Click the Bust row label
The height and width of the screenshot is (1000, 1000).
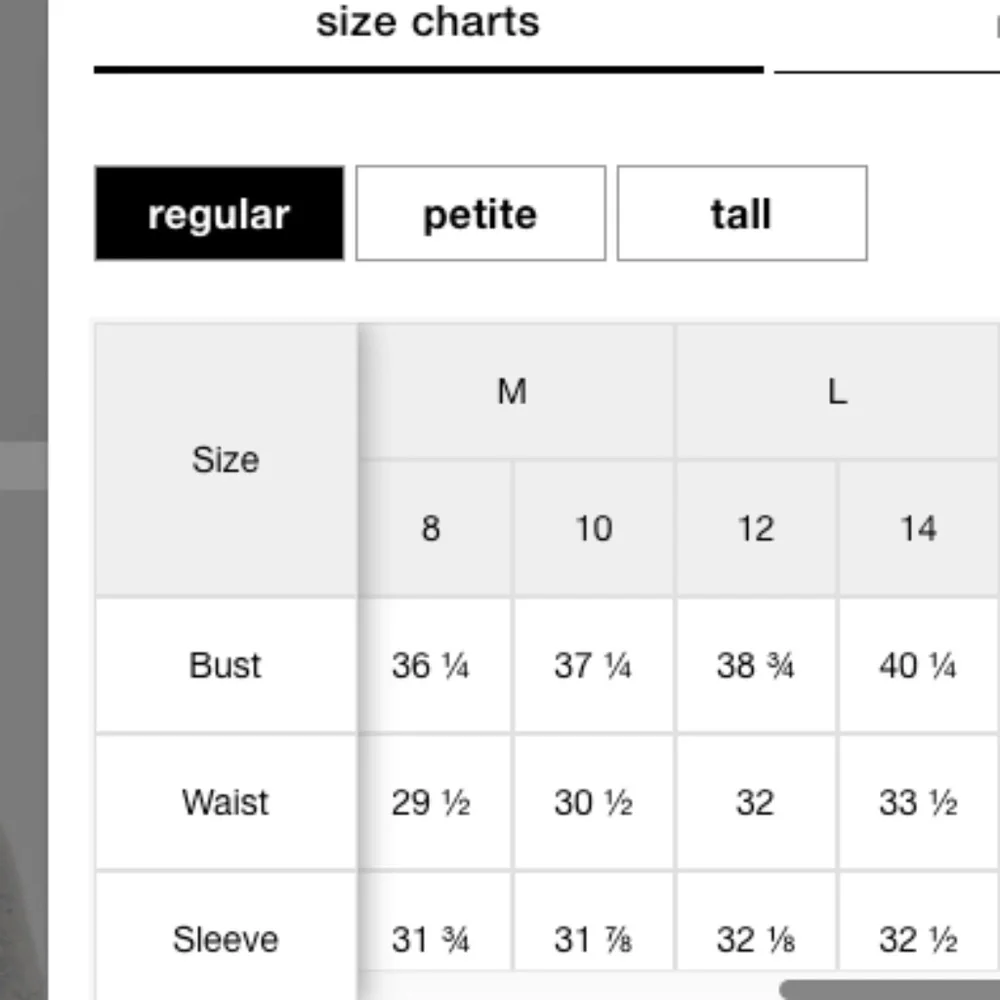point(225,665)
